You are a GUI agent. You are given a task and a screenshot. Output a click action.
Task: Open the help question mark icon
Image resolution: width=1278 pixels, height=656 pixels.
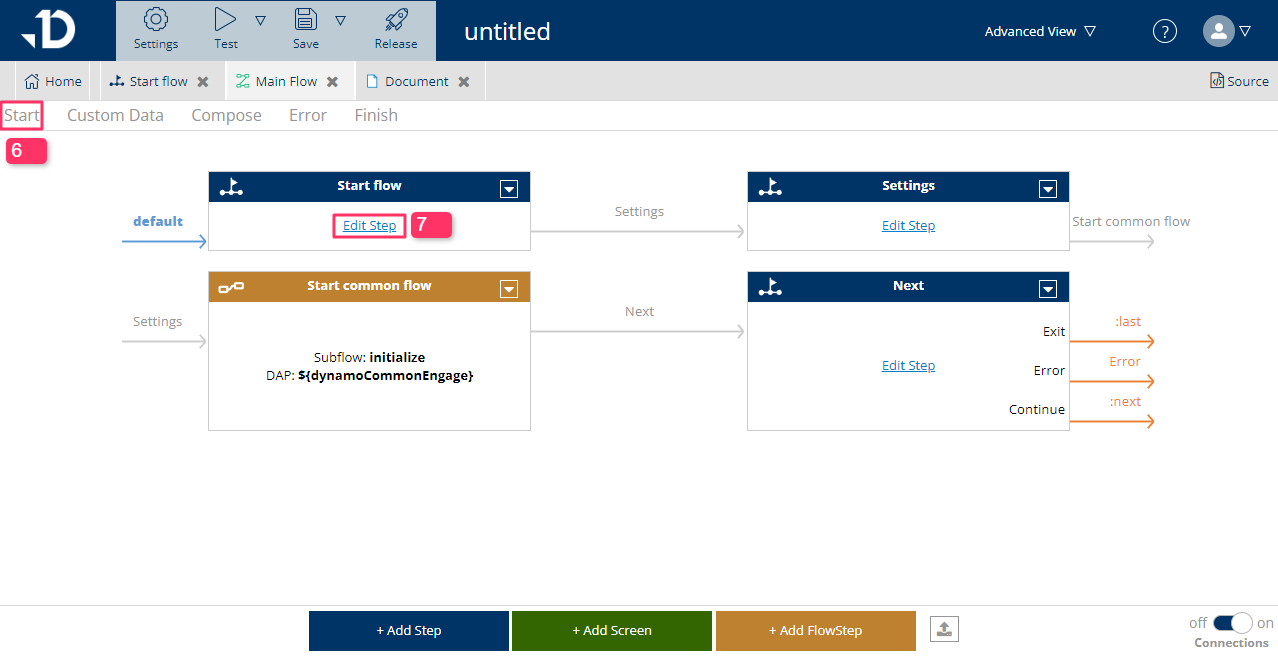click(x=1165, y=31)
